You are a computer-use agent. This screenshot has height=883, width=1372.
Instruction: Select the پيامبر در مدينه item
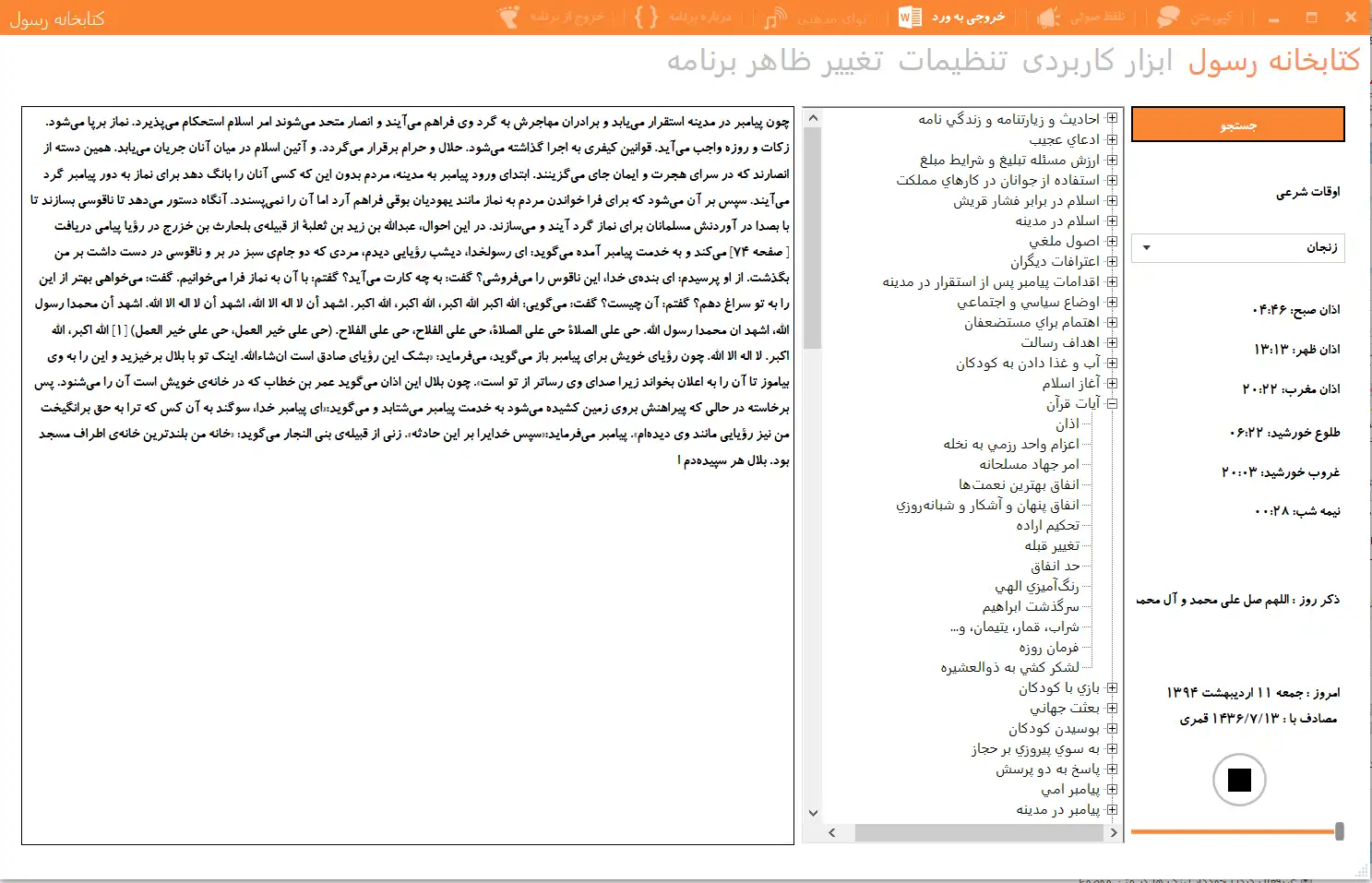point(1057,809)
